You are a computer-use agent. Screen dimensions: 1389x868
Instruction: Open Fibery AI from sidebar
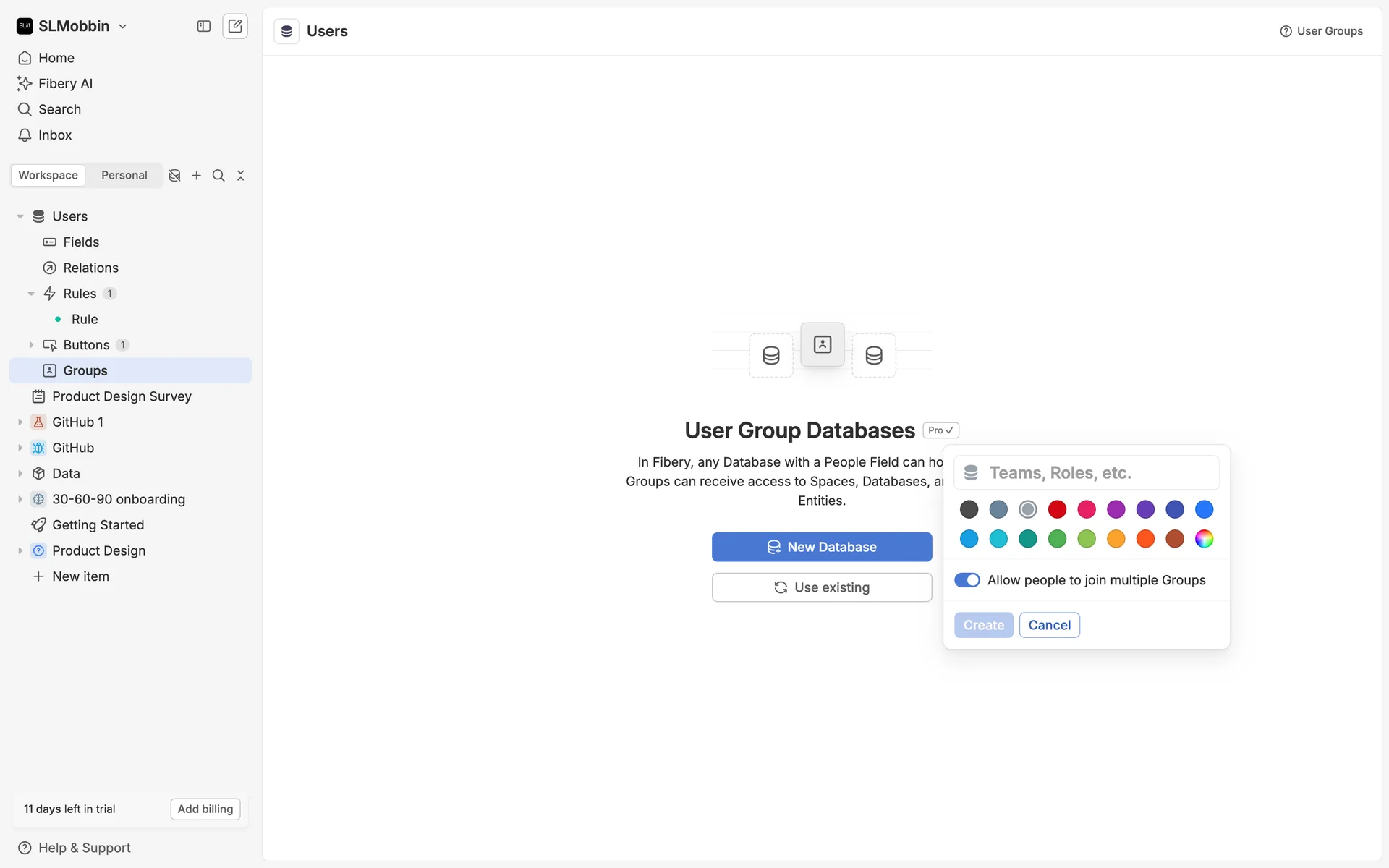(65, 83)
